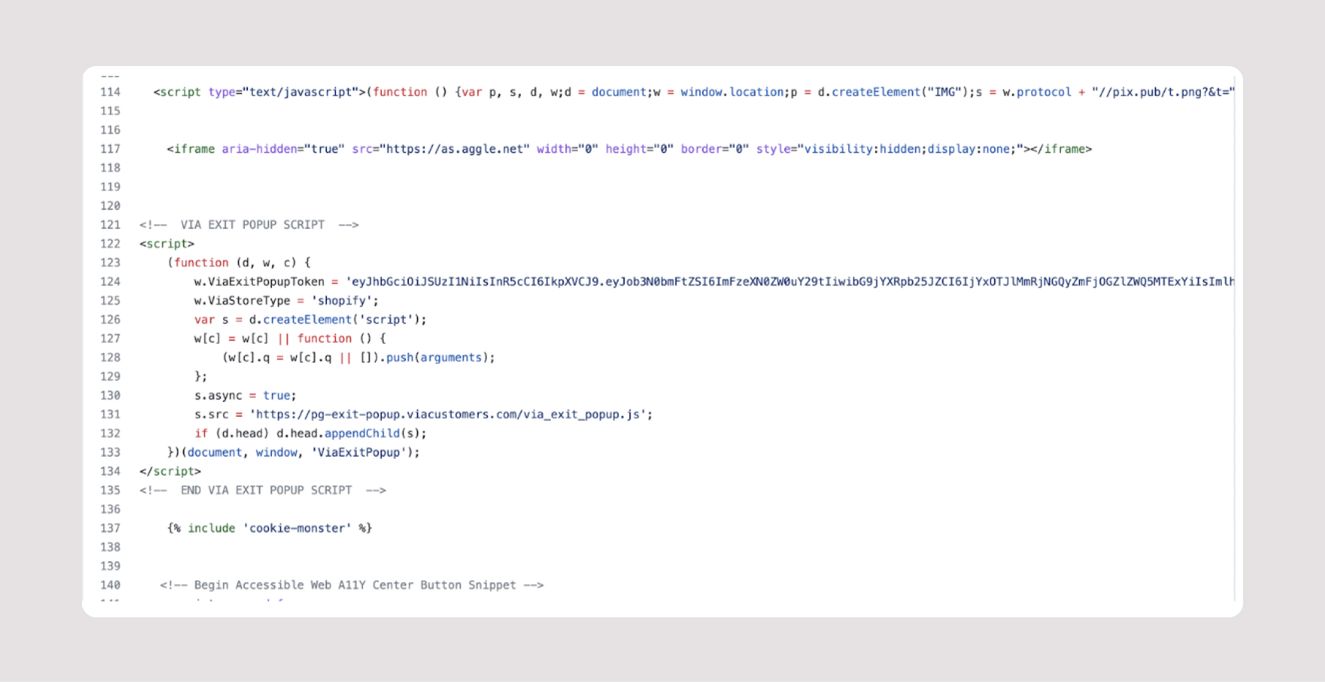Click line number 137 in the gutter
Image resolution: width=1325 pixels, height=682 pixels.
coord(110,528)
